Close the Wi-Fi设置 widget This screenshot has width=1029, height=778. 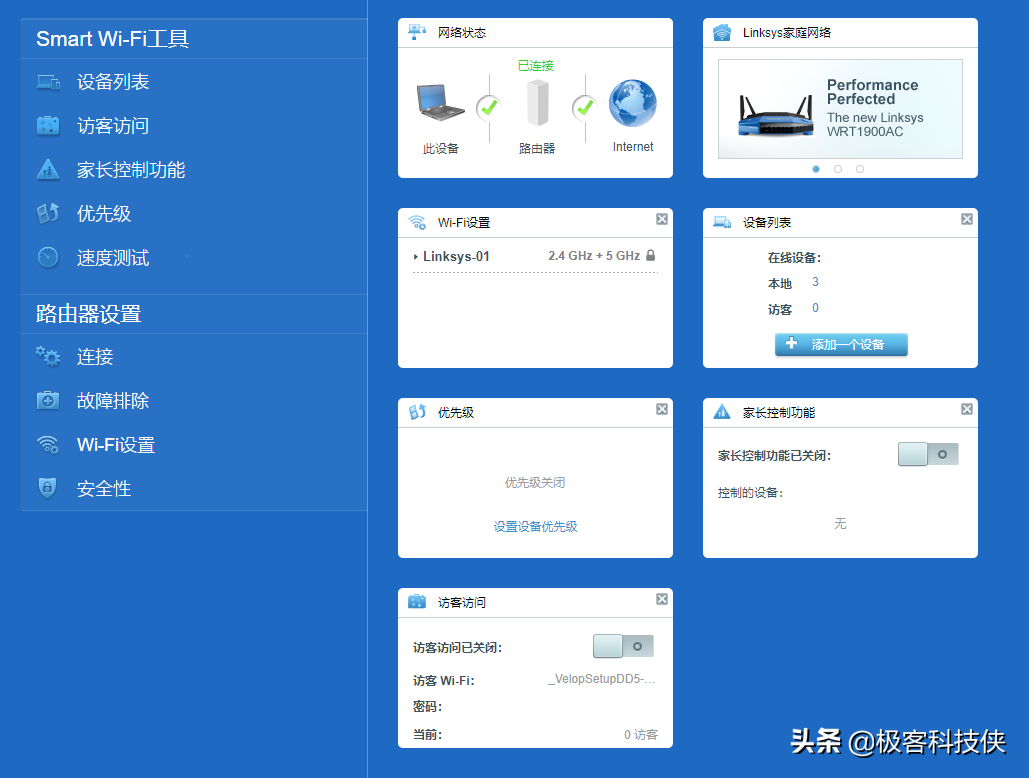[x=662, y=219]
